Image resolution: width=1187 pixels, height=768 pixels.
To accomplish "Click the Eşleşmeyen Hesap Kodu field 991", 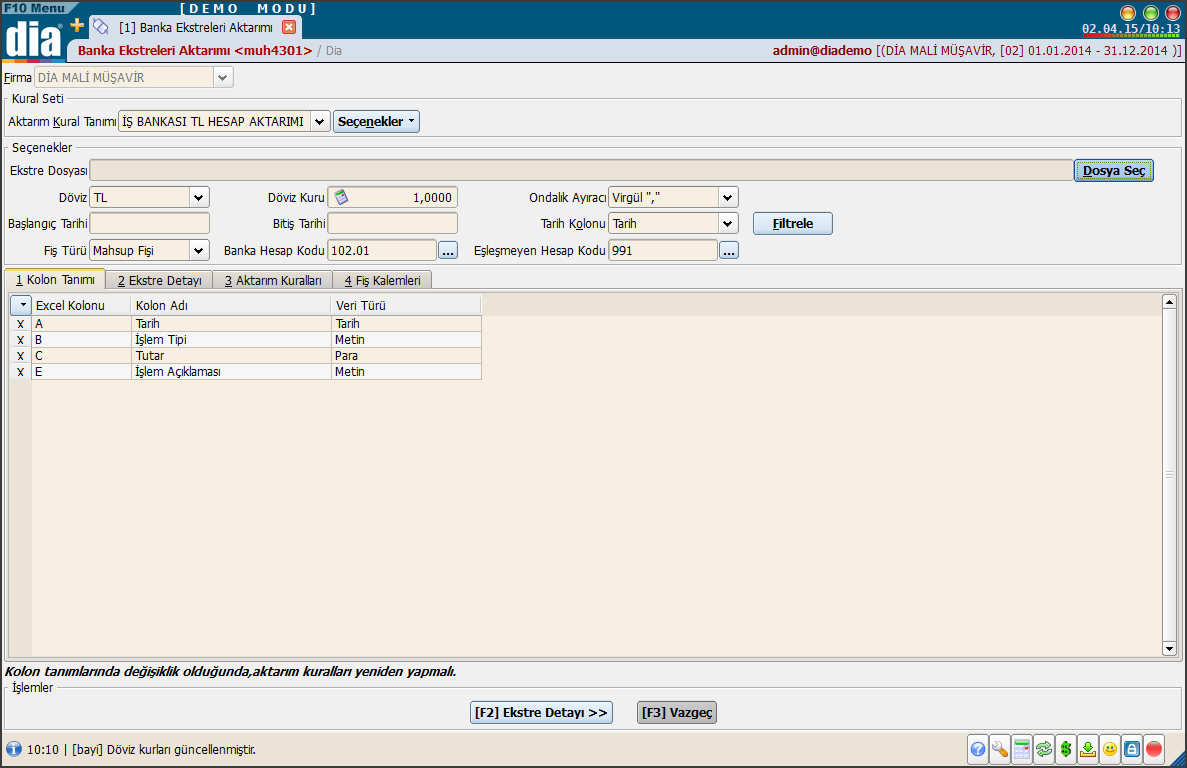I will click(x=662, y=250).
